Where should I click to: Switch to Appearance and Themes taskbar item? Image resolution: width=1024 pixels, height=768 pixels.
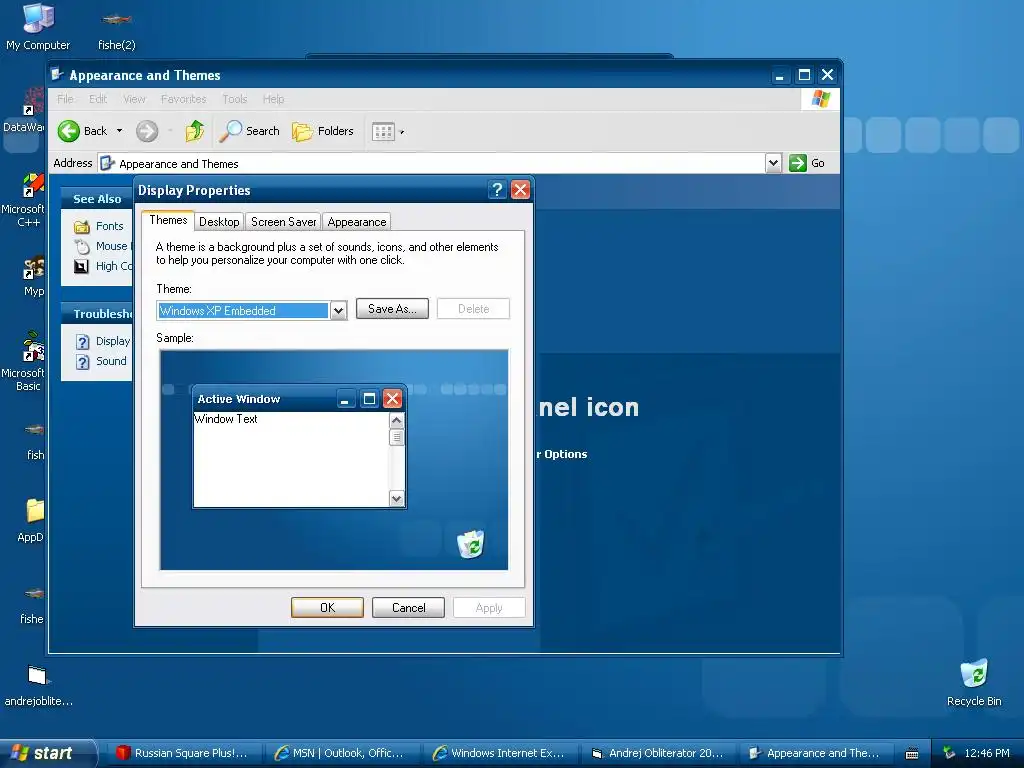817,753
